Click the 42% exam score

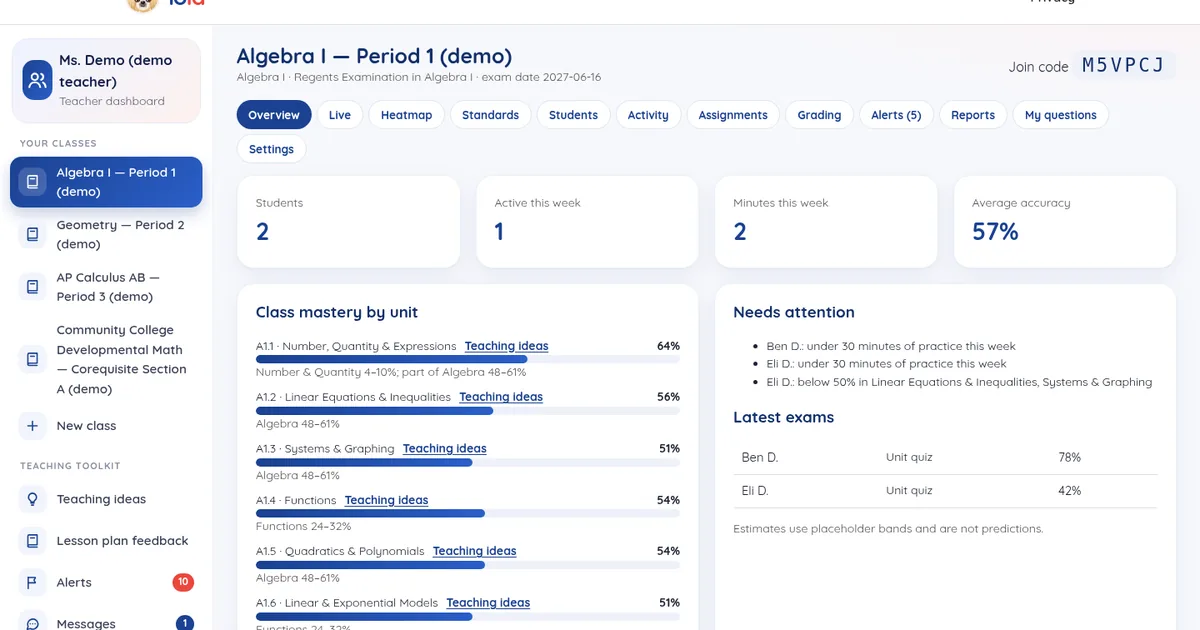[x=1069, y=491]
